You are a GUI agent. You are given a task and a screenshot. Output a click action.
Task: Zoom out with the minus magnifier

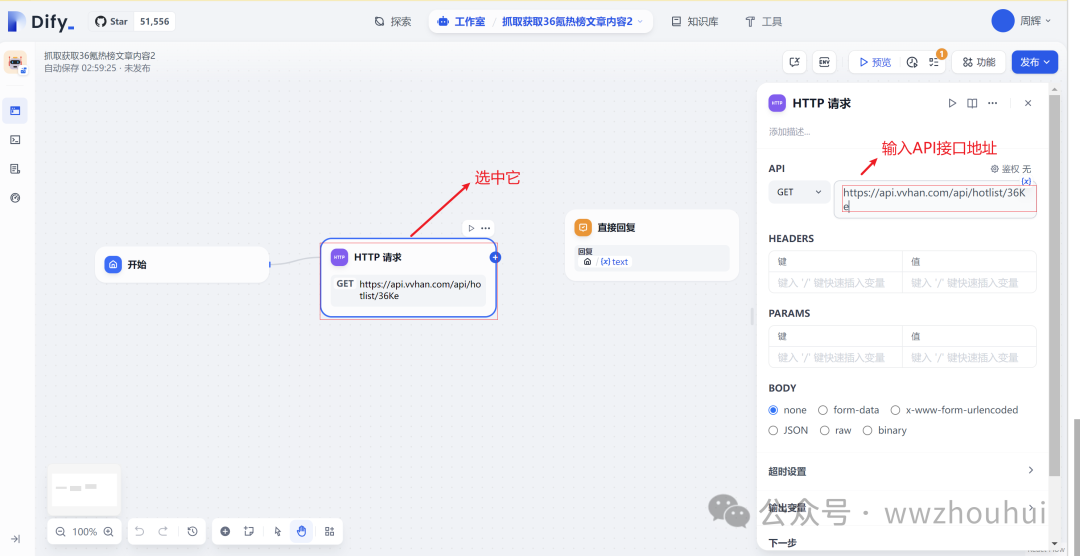tap(60, 531)
